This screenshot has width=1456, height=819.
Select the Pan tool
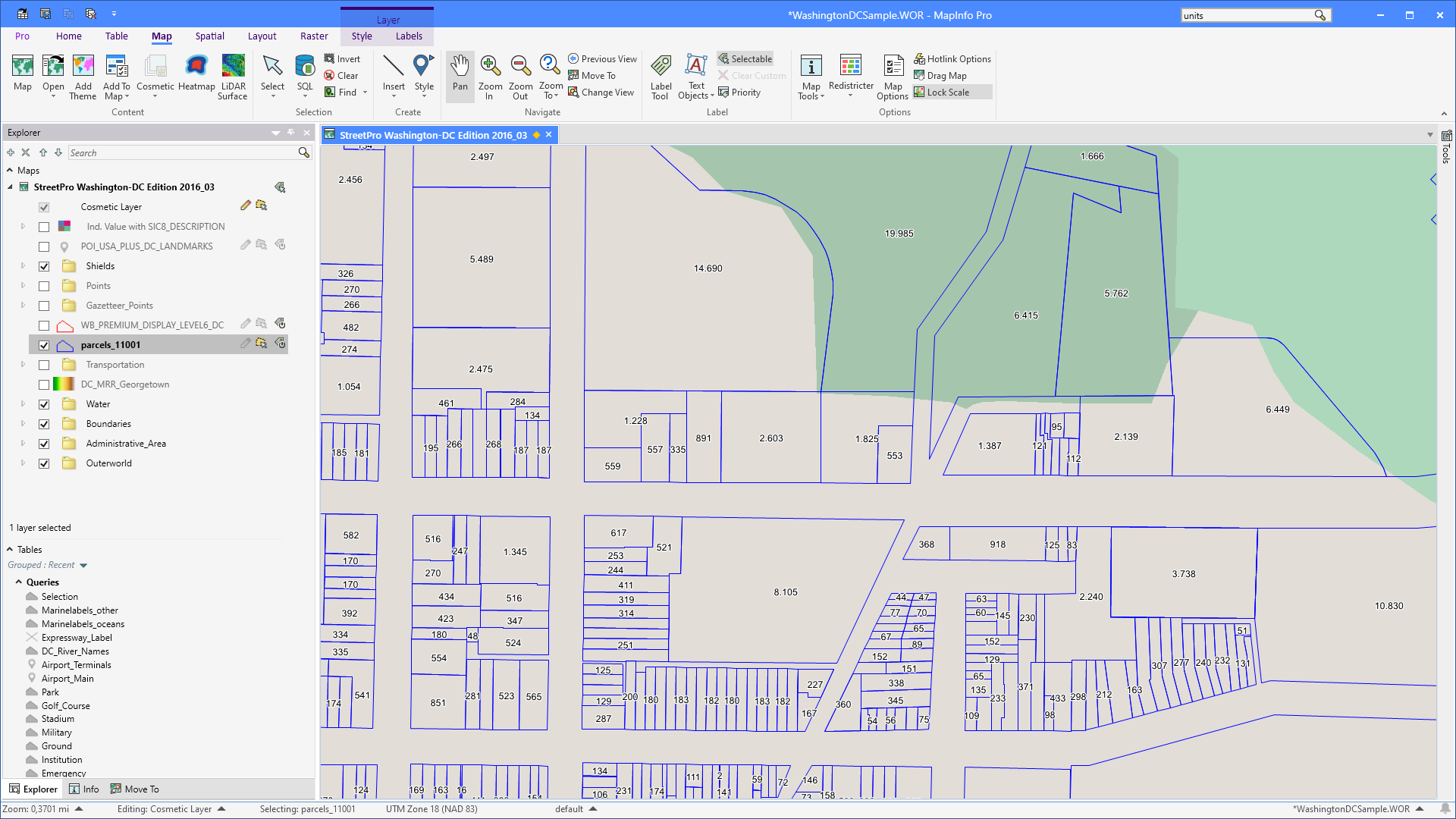pyautogui.click(x=460, y=76)
